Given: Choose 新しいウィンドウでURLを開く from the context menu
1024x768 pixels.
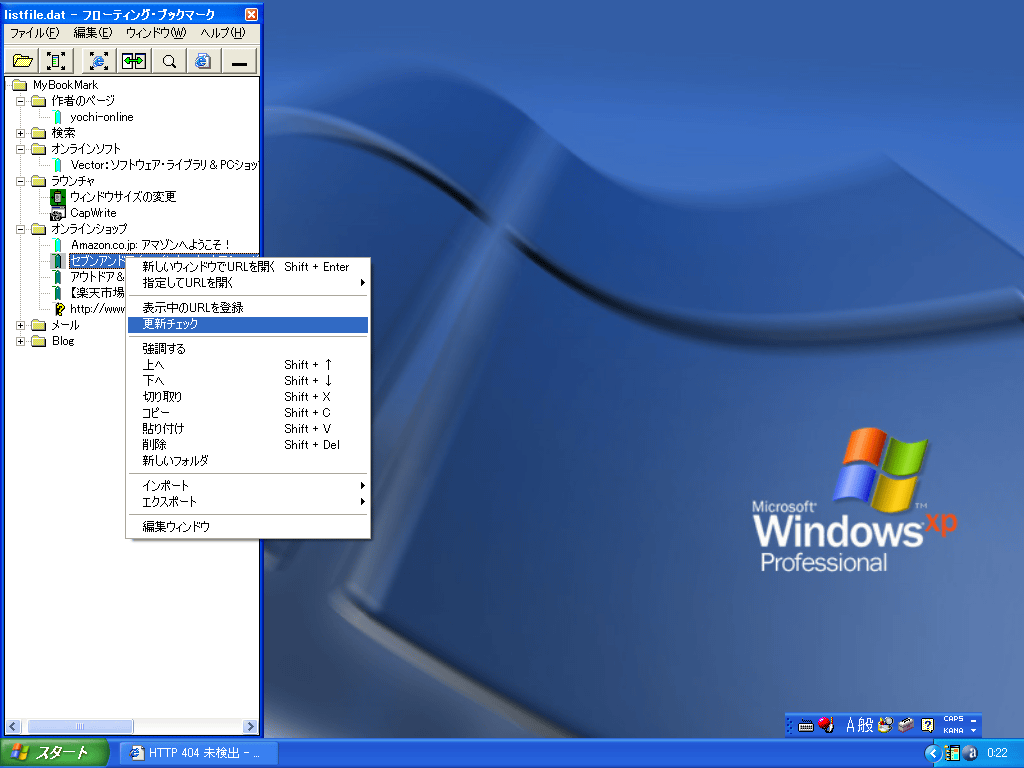Looking at the screenshot, I should pyautogui.click(x=248, y=266).
